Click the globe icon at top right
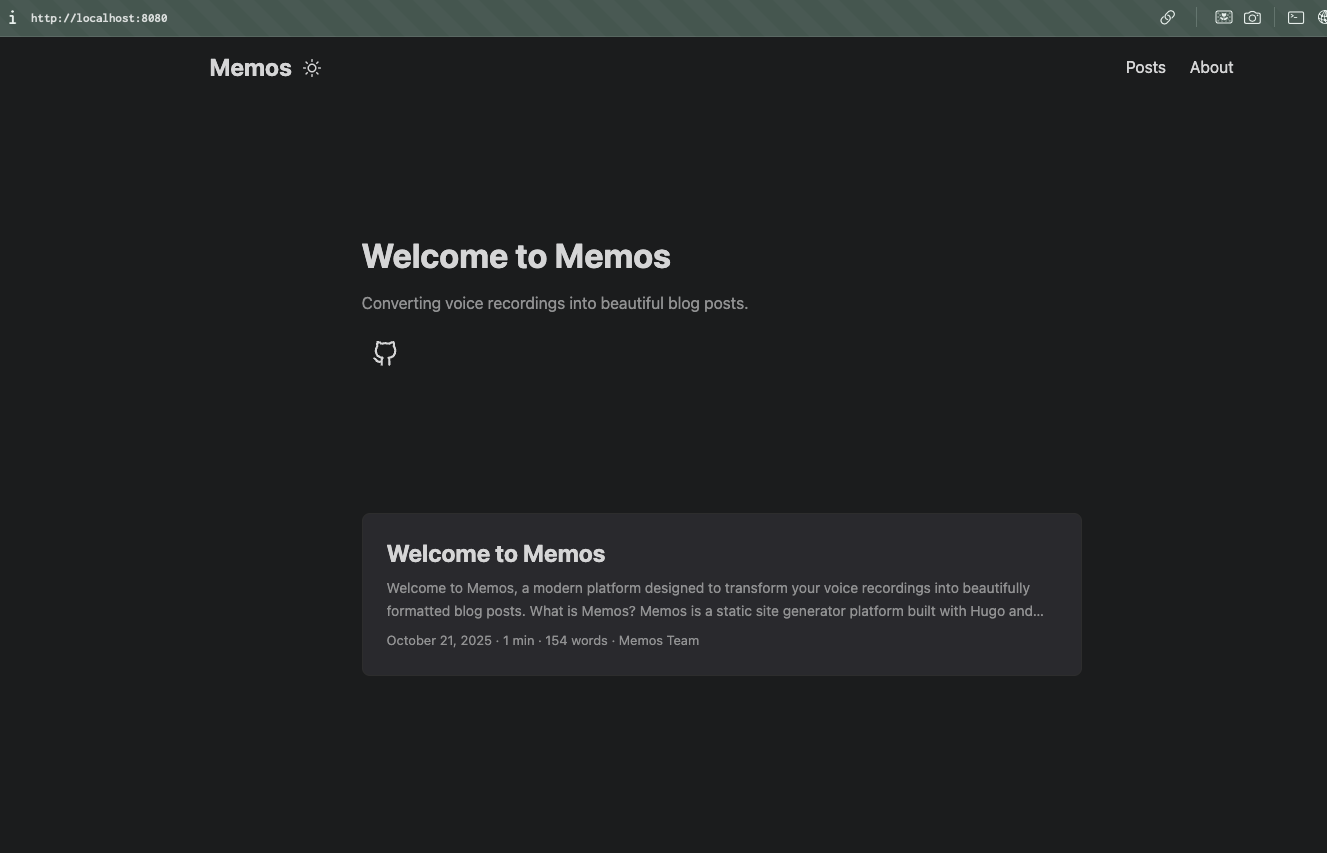 tap(1322, 17)
